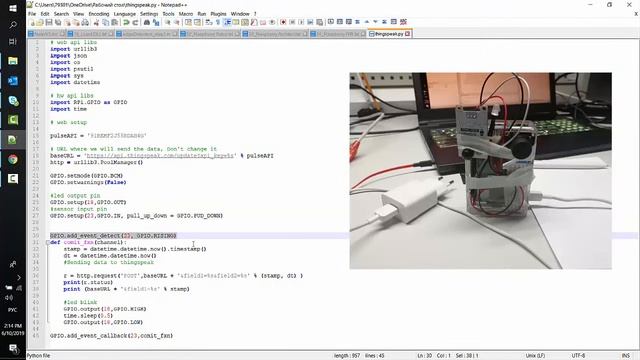Click the Raspberry Pi device photo overlay

(480, 171)
